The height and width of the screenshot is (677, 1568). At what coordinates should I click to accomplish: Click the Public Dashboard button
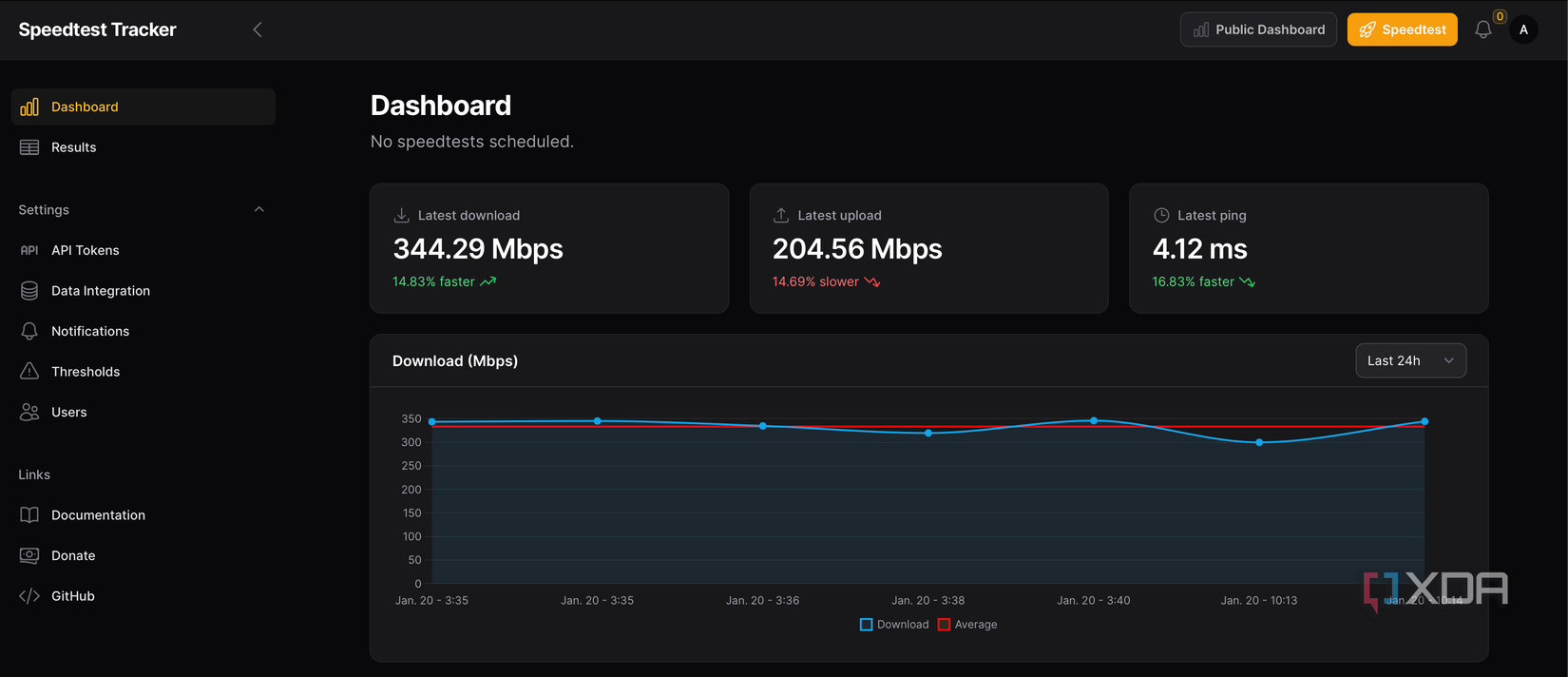[x=1258, y=29]
